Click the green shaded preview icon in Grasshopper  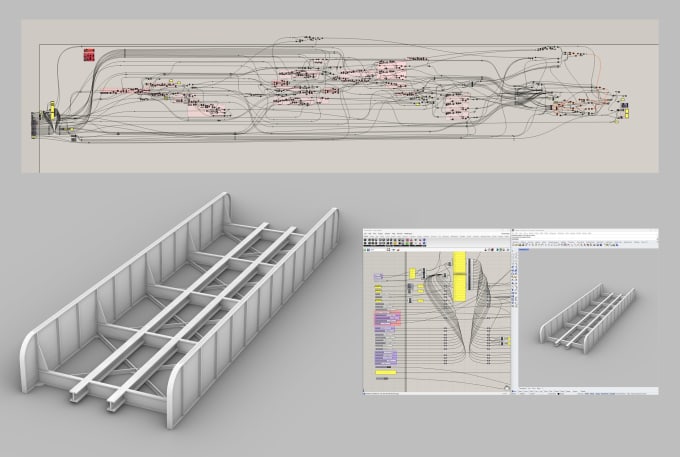(x=501, y=250)
